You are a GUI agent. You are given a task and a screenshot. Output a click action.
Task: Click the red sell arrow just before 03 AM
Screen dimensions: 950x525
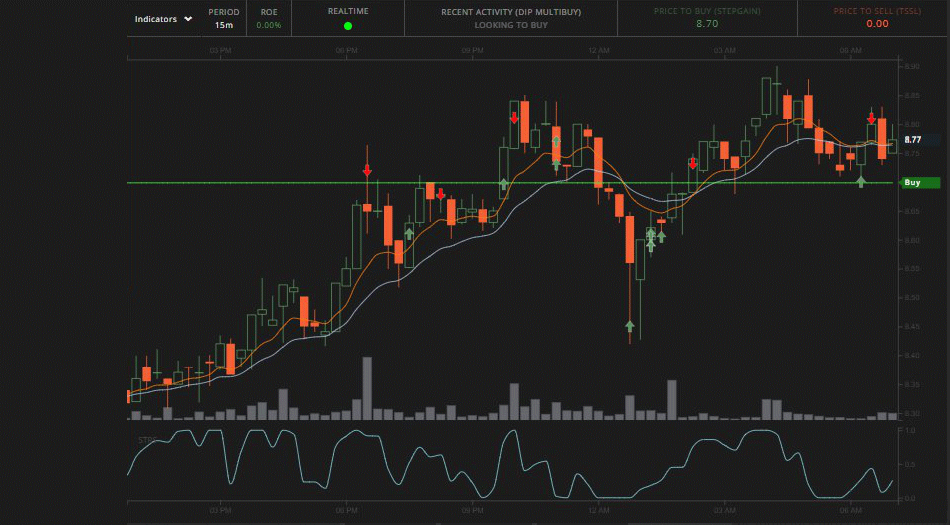[693, 163]
